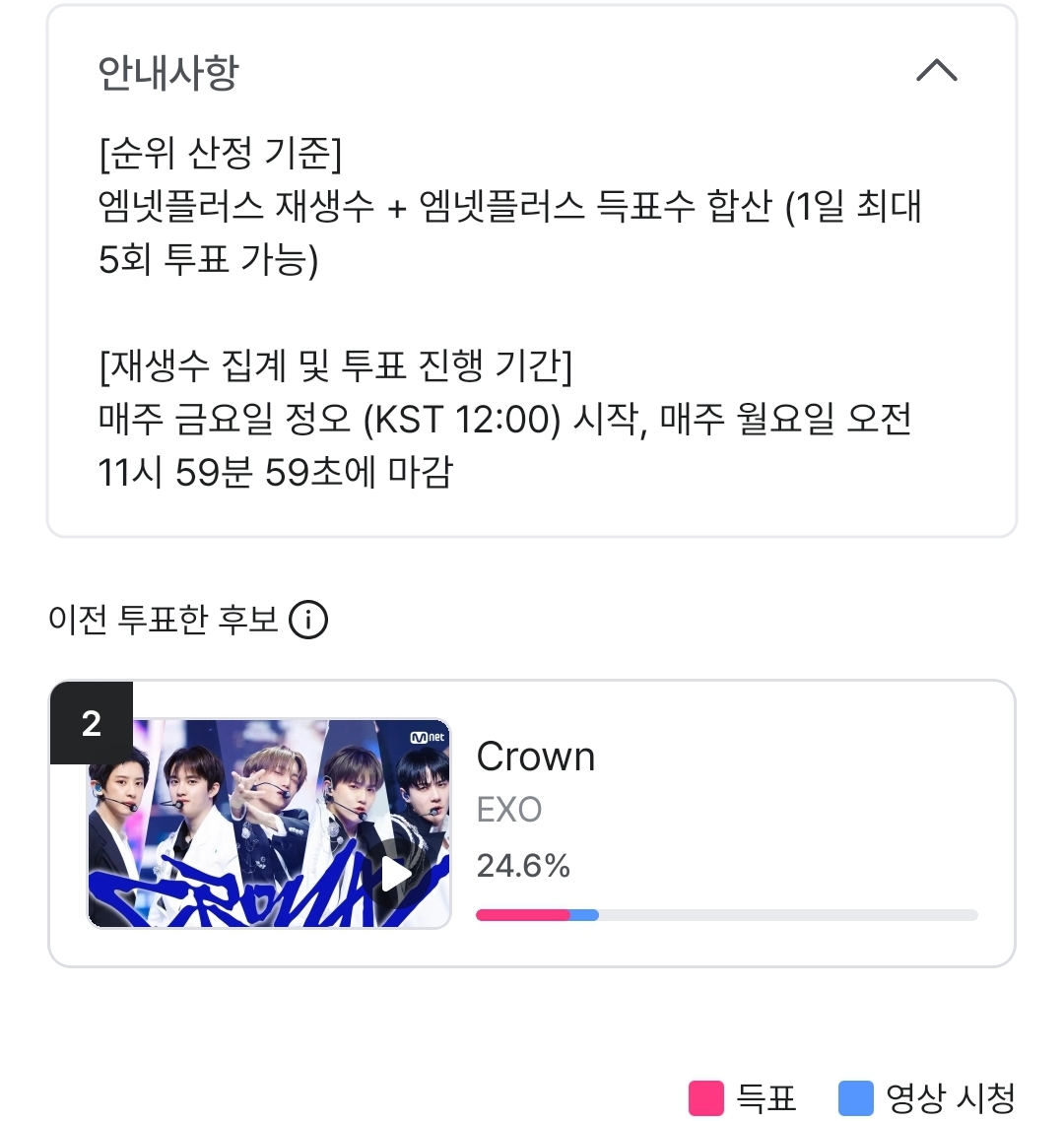Click the EXO artist name

[509, 810]
